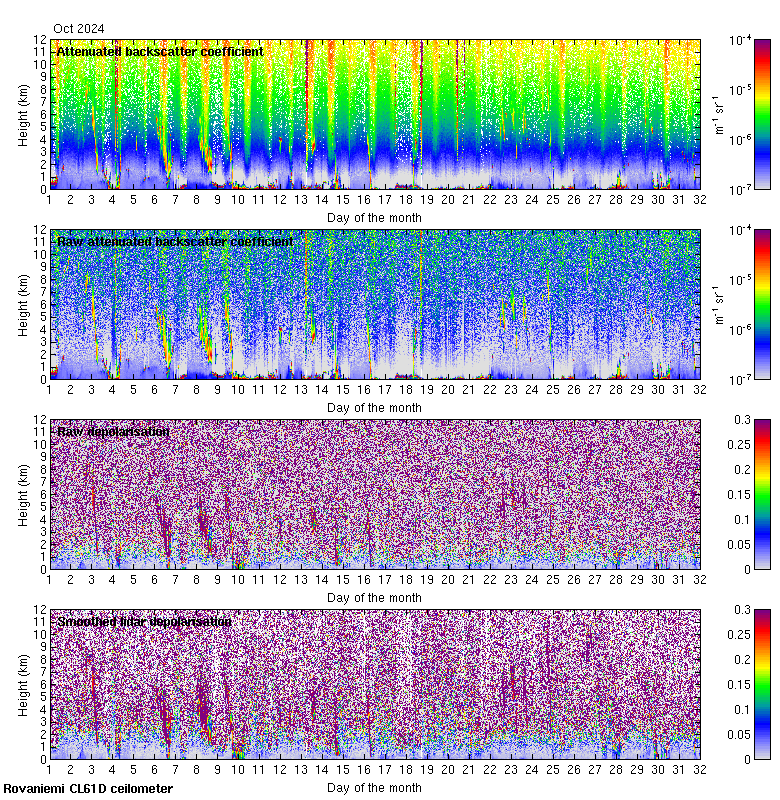Click the Raw depolarisation panel's colorbar
Viewport: 780px width, 800px height.
click(x=734, y=494)
